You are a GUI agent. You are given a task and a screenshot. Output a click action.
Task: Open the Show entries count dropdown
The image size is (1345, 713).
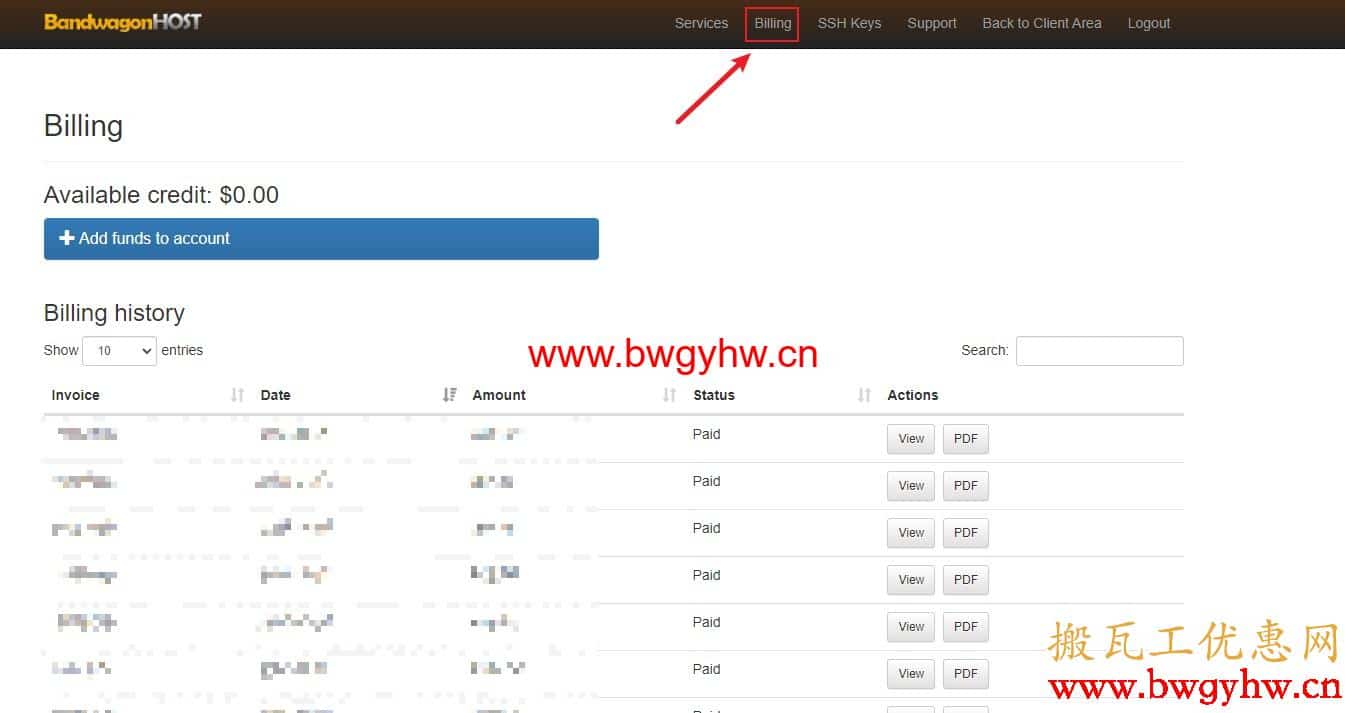(x=119, y=351)
